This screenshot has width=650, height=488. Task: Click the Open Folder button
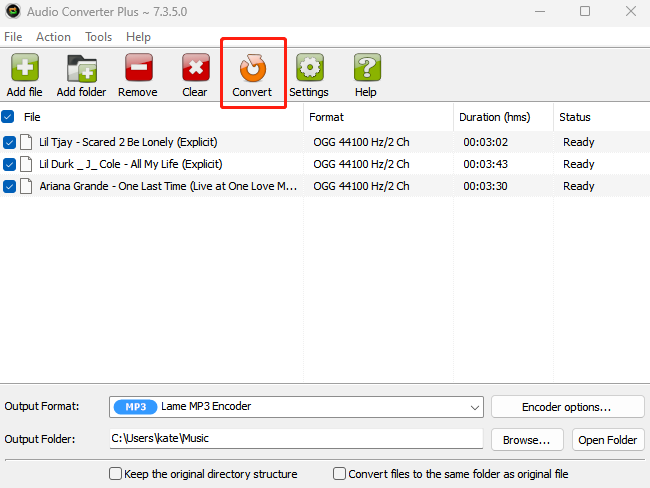[608, 439]
